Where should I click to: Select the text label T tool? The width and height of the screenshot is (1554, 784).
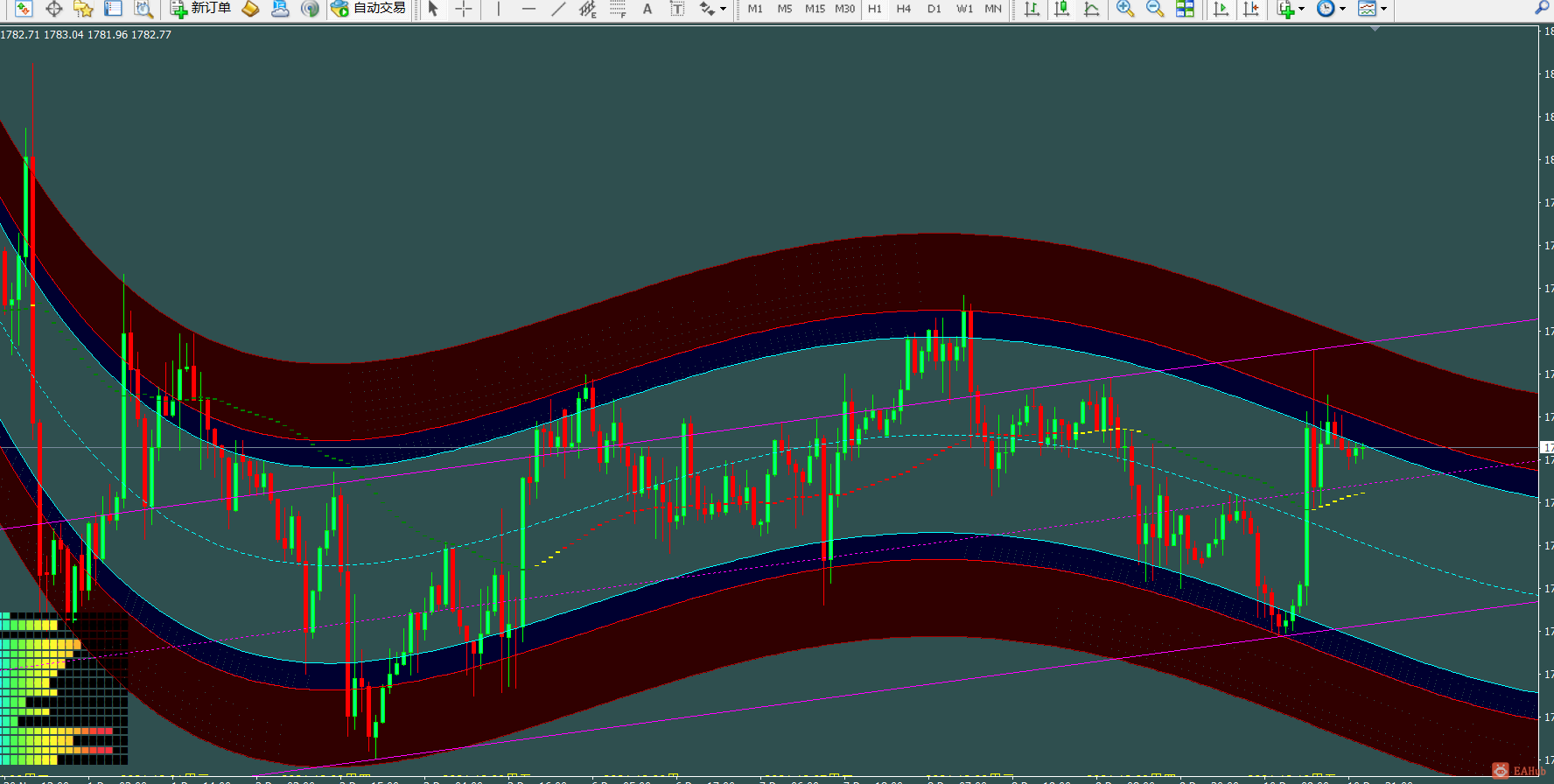click(x=677, y=9)
